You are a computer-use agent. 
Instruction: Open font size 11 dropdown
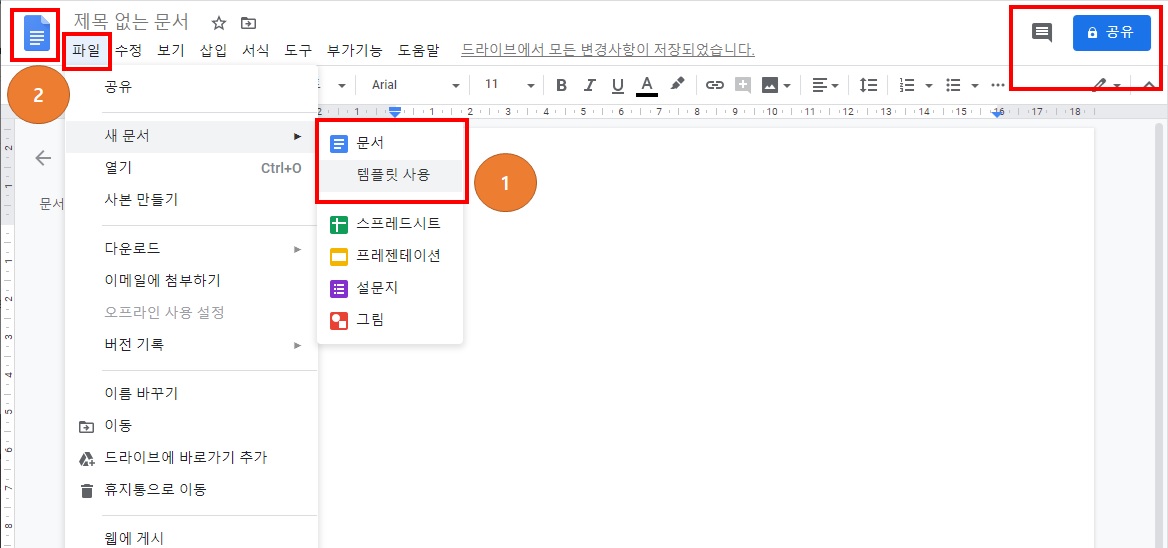[510, 86]
